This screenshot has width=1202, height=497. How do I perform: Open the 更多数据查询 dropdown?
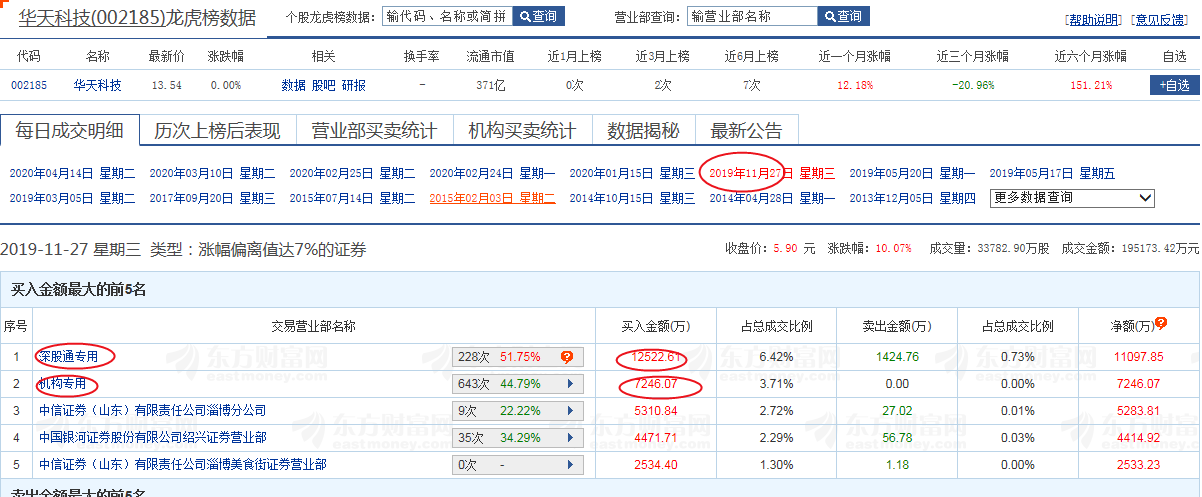click(x=1072, y=197)
